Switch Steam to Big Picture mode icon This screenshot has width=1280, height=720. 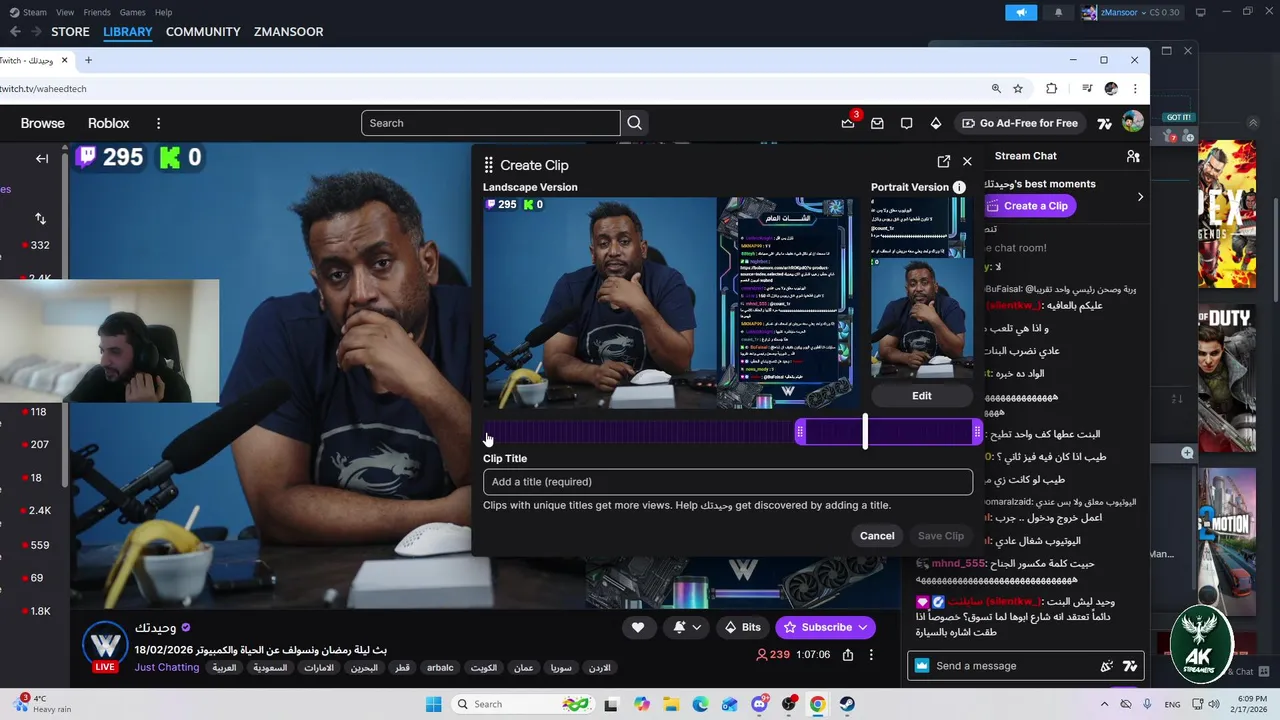pos(1201,13)
